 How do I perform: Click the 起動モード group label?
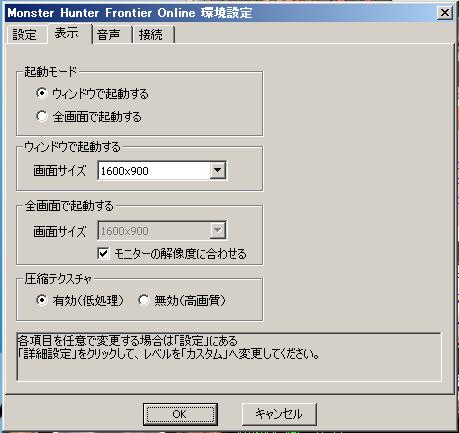[50, 72]
